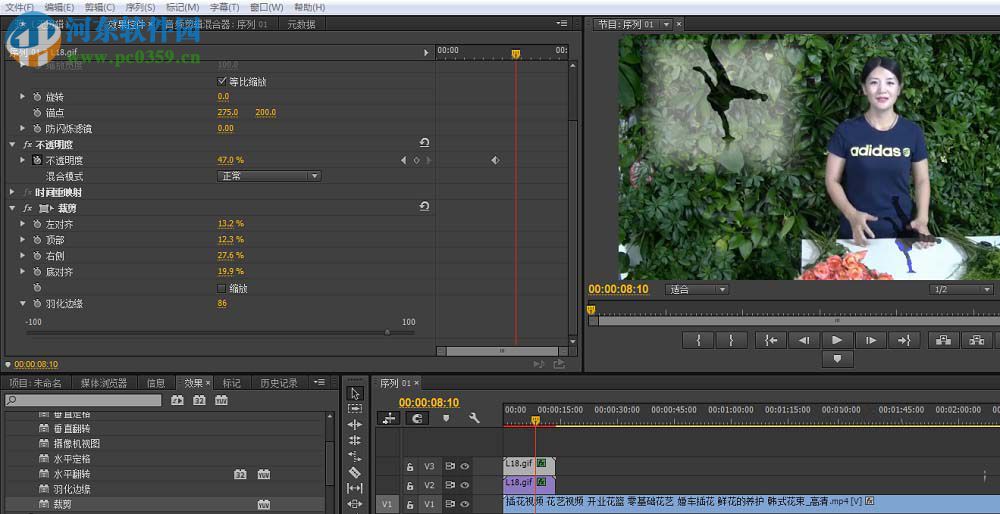
Task: Click Go to In point button
Action: 770,340
